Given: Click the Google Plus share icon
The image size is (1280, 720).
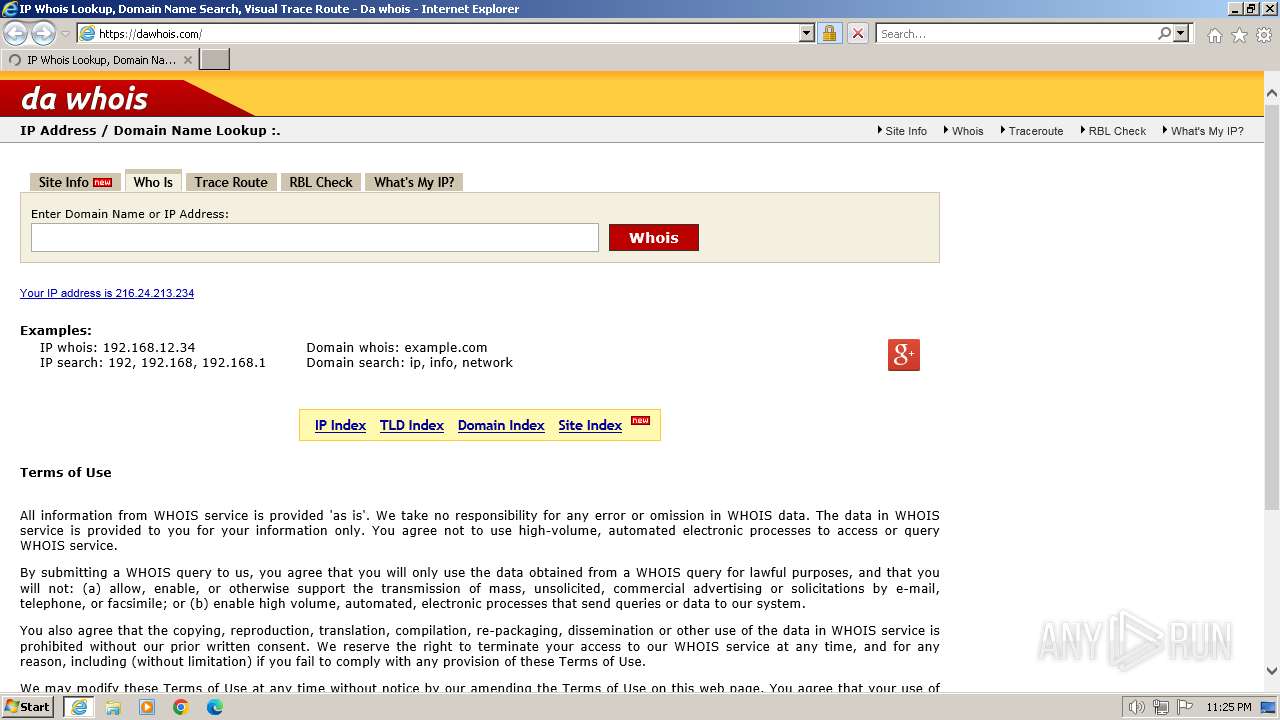Looking at the screenshot, I should click(x=904, y=355).
